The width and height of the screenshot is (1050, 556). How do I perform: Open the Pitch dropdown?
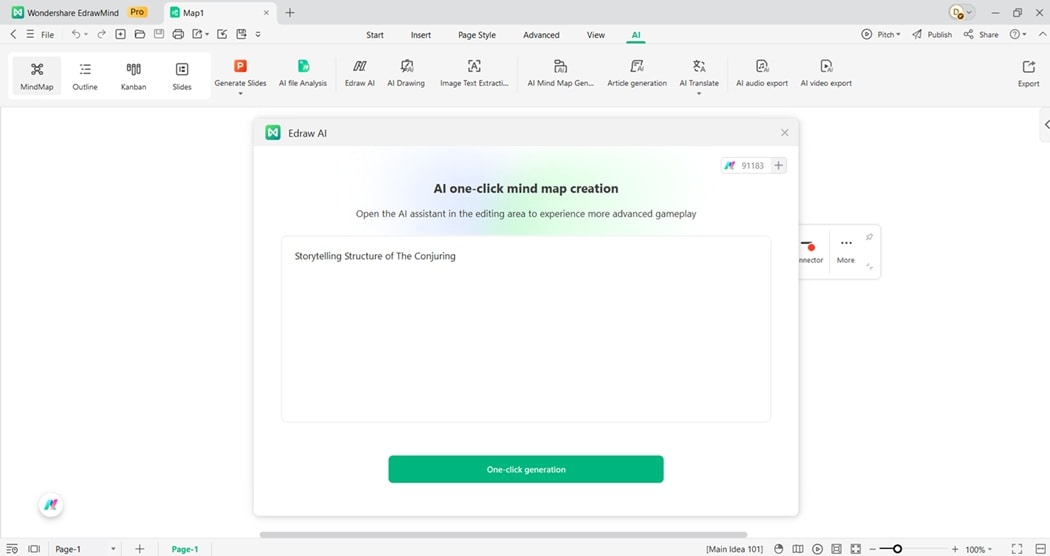pyautogui.click(x=881, y=34)
